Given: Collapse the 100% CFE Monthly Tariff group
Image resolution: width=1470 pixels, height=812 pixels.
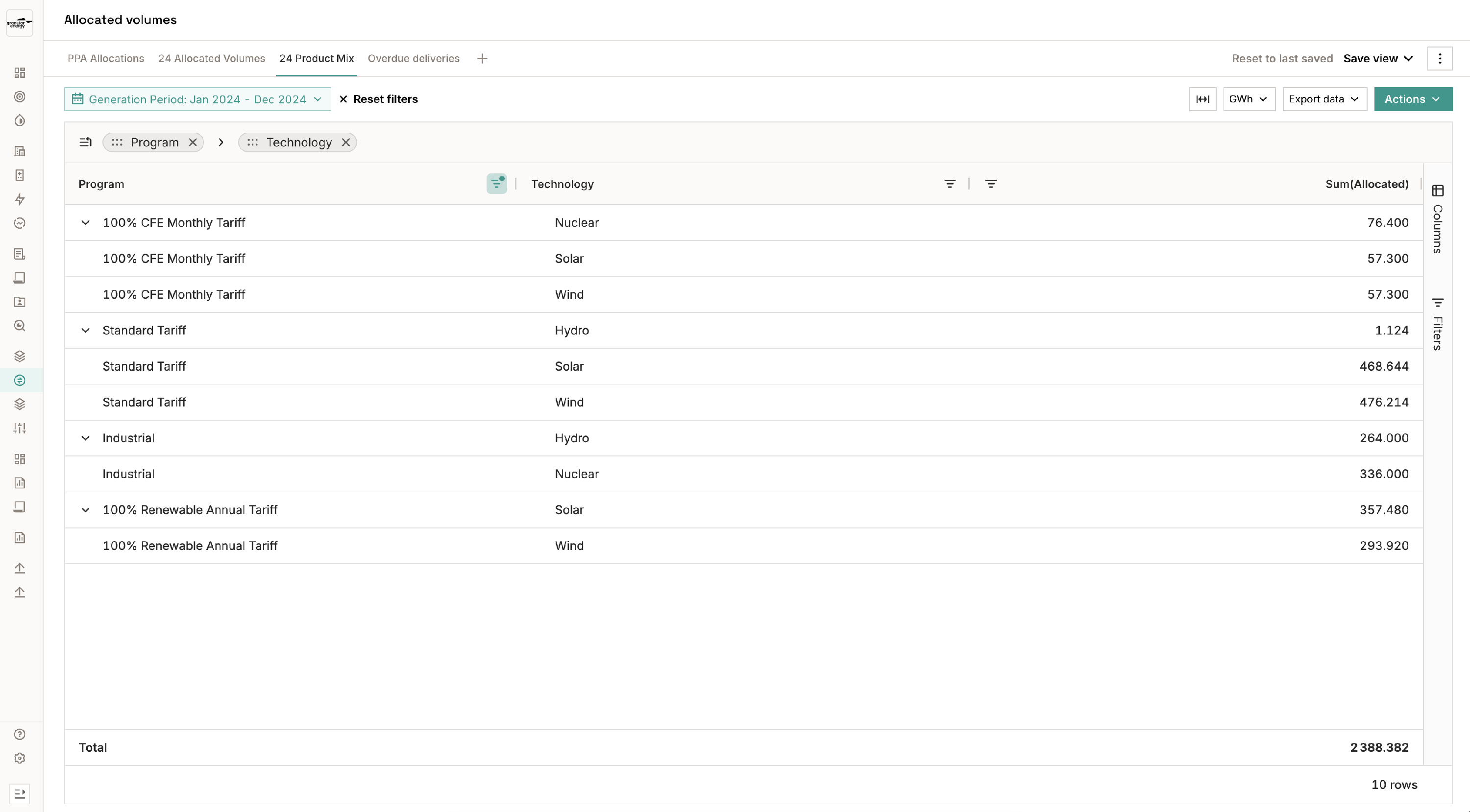Looking at the screenshot, I should [x=86, y=223].
